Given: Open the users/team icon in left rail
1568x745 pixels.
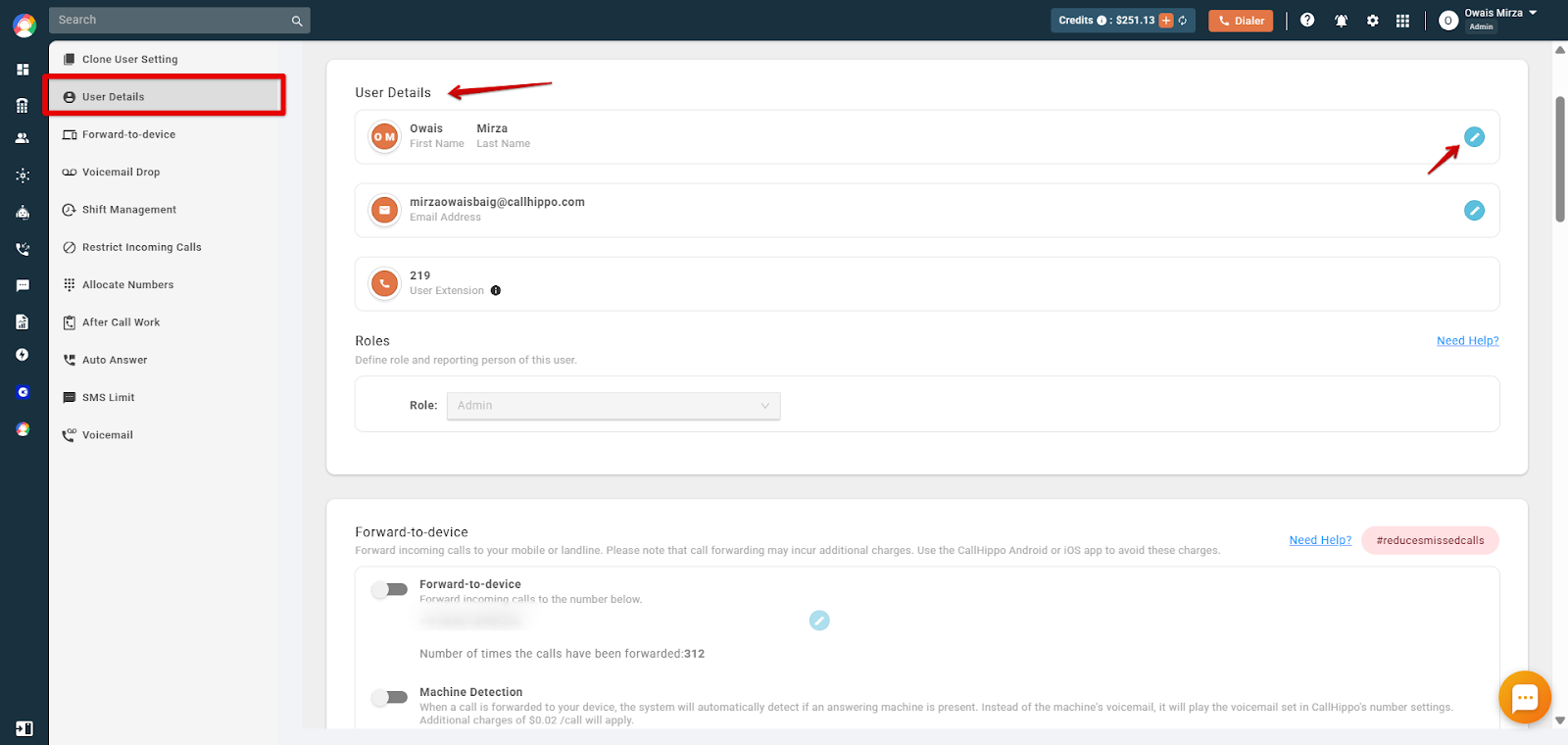Looking at the screenshot, I should tap(23, 139).
